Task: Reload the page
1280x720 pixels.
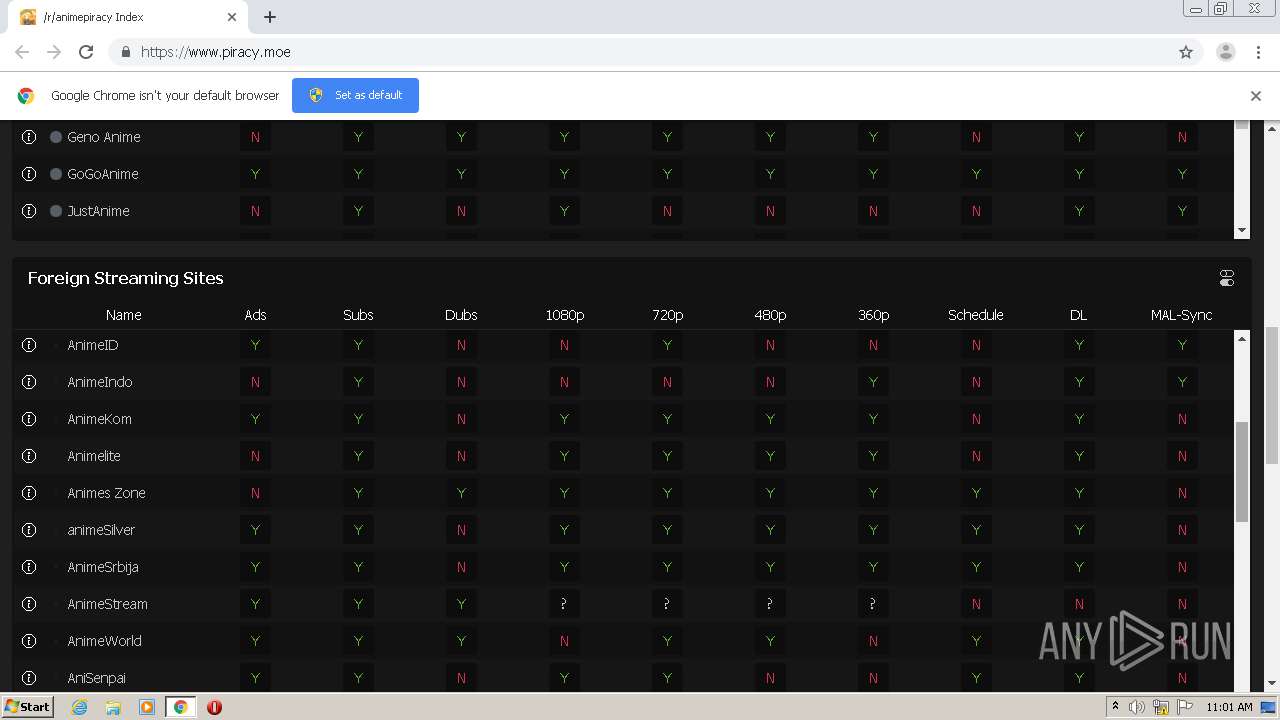Action: (x=86, y=52)
